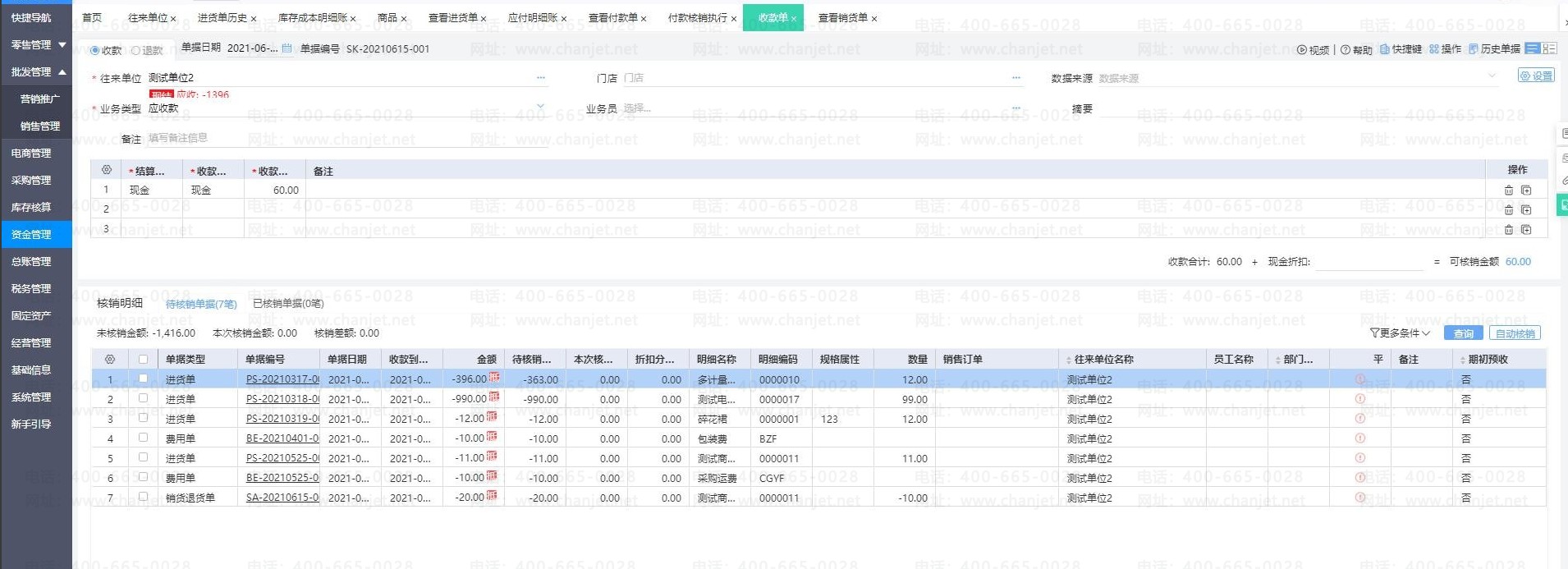Image resolution: width=1568 pixels, height=569 pixels.
Task: Click the 自动核销 button
Action: (x=1515, y=333)
